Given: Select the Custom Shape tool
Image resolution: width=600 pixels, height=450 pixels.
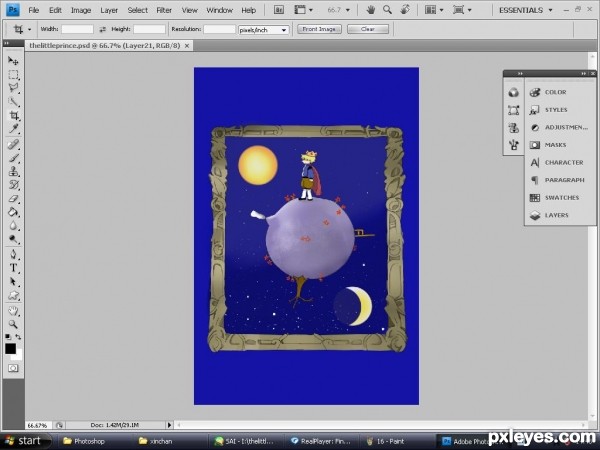Looking at the screenshot, I should pyautogui.click(x=13, y=295).
